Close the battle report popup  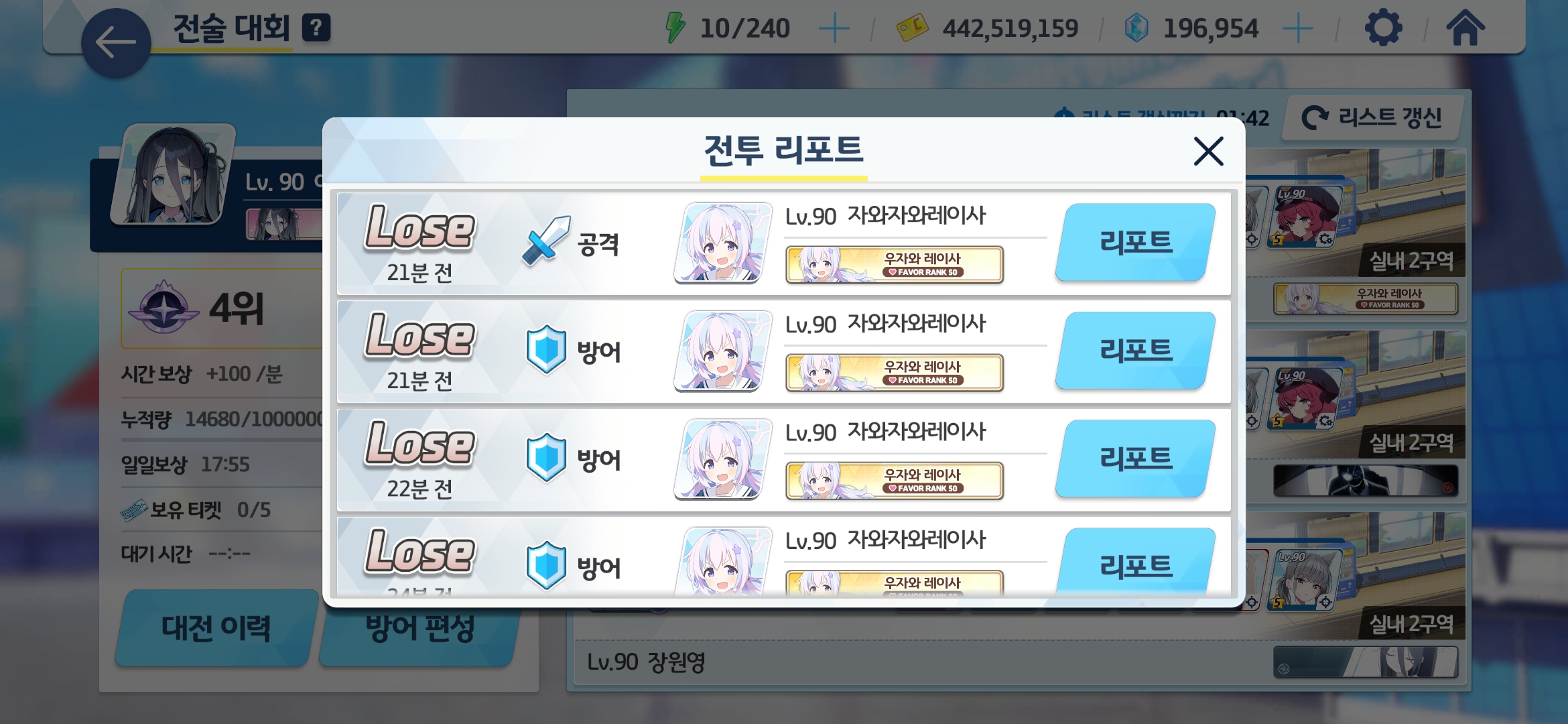(1208, 151)
